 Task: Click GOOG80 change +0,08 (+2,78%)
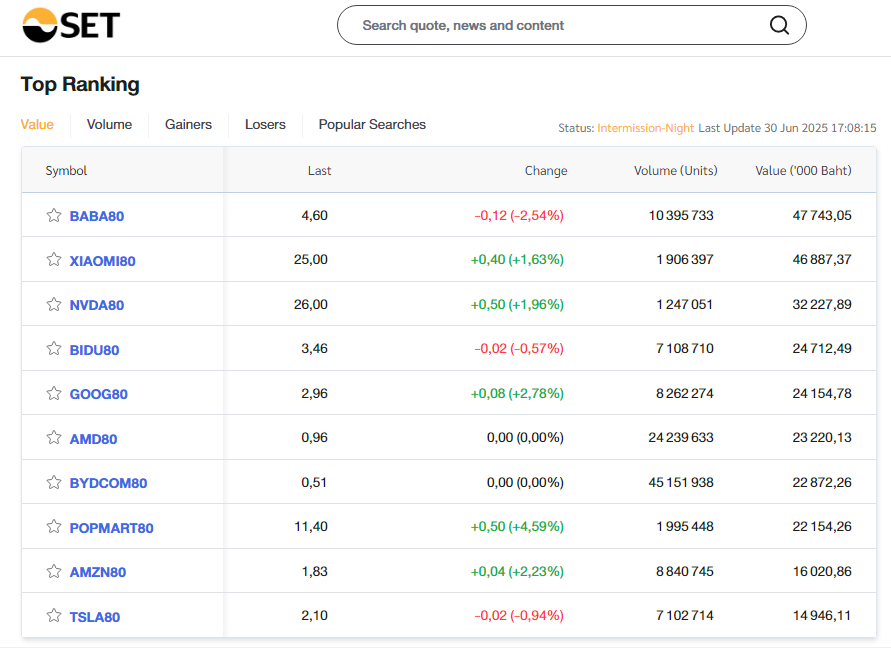[517, 393]
